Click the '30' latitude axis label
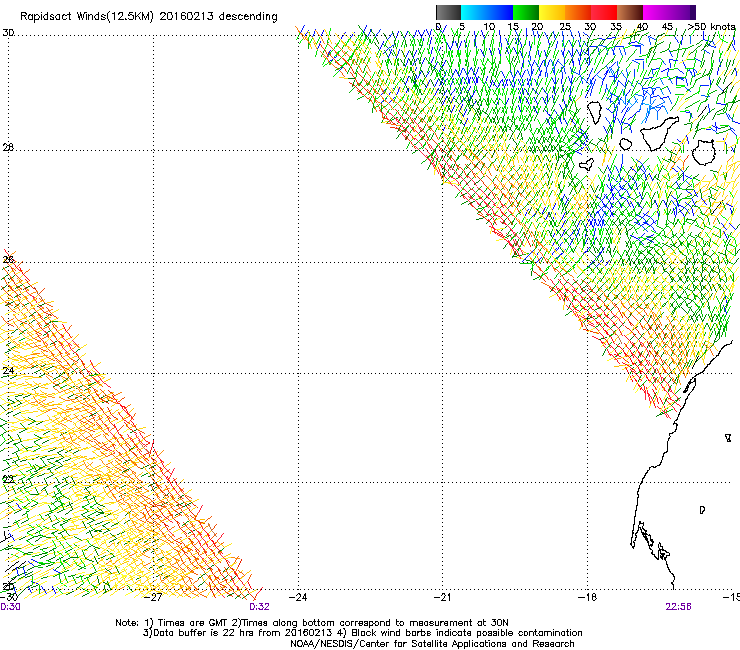Screen dimensions: 740x650 8,33
